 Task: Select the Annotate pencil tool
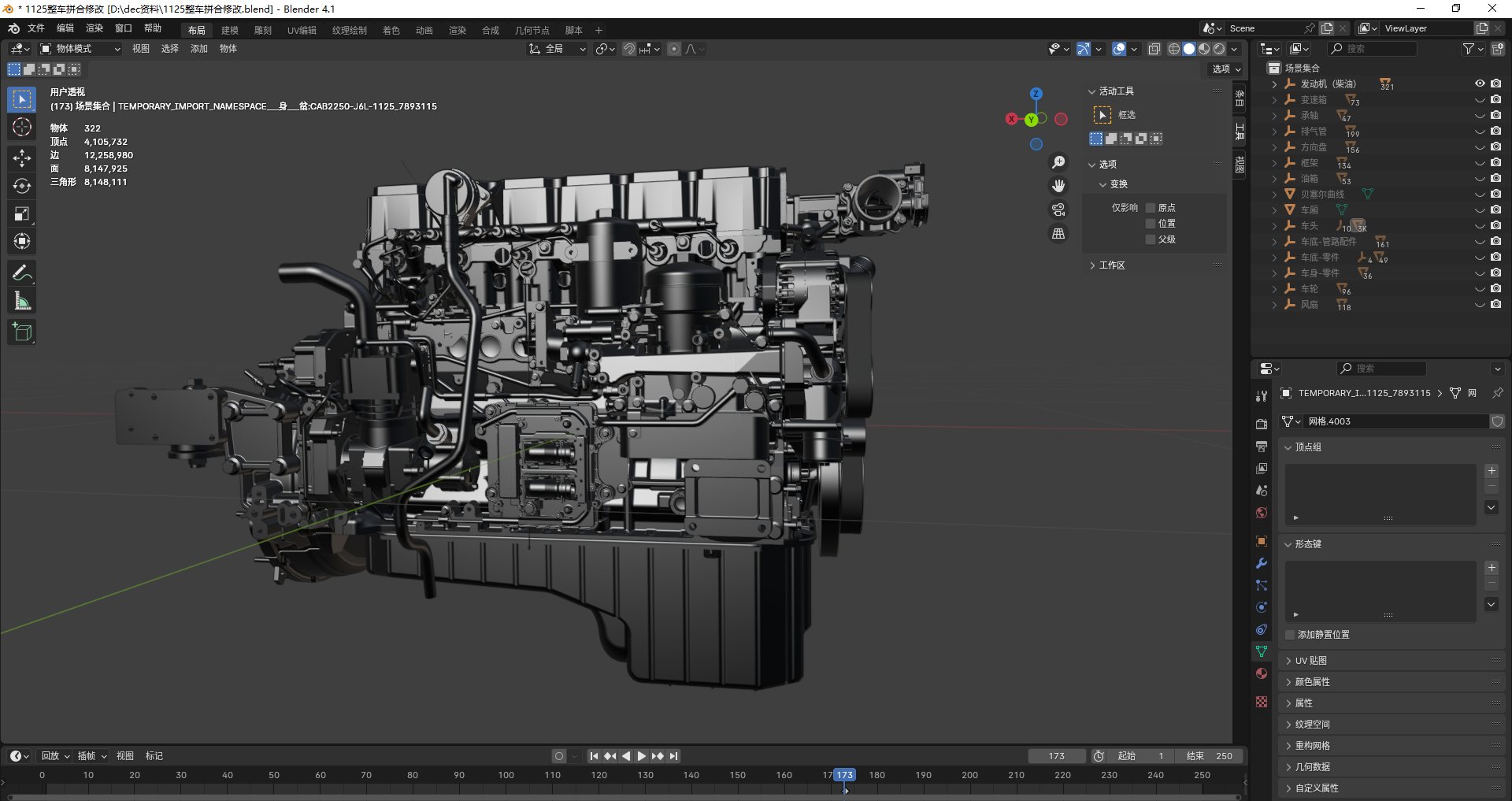click(x=22, y=273)
